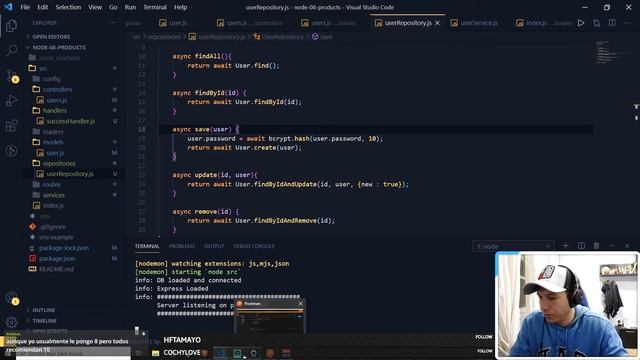
Task: Open successHandler.js in the file tree
Action: [x=71, y=121]
